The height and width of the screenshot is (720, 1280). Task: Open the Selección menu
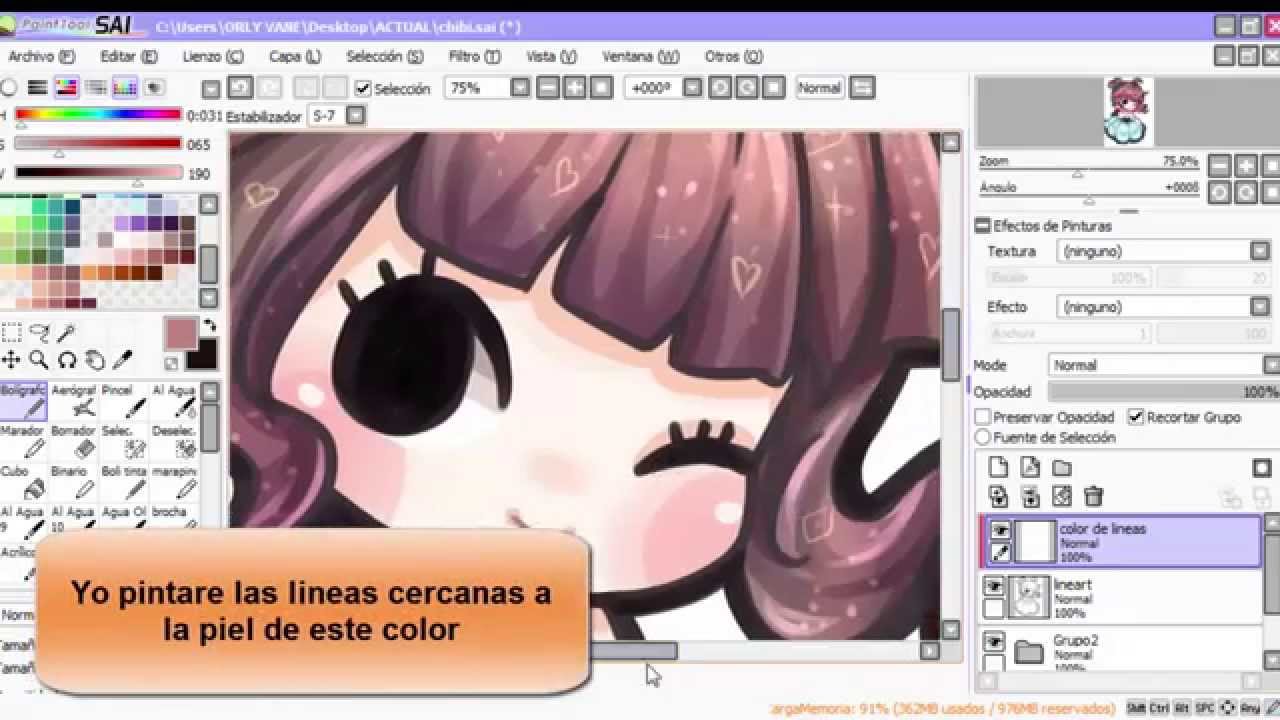[x=385, y=57]
